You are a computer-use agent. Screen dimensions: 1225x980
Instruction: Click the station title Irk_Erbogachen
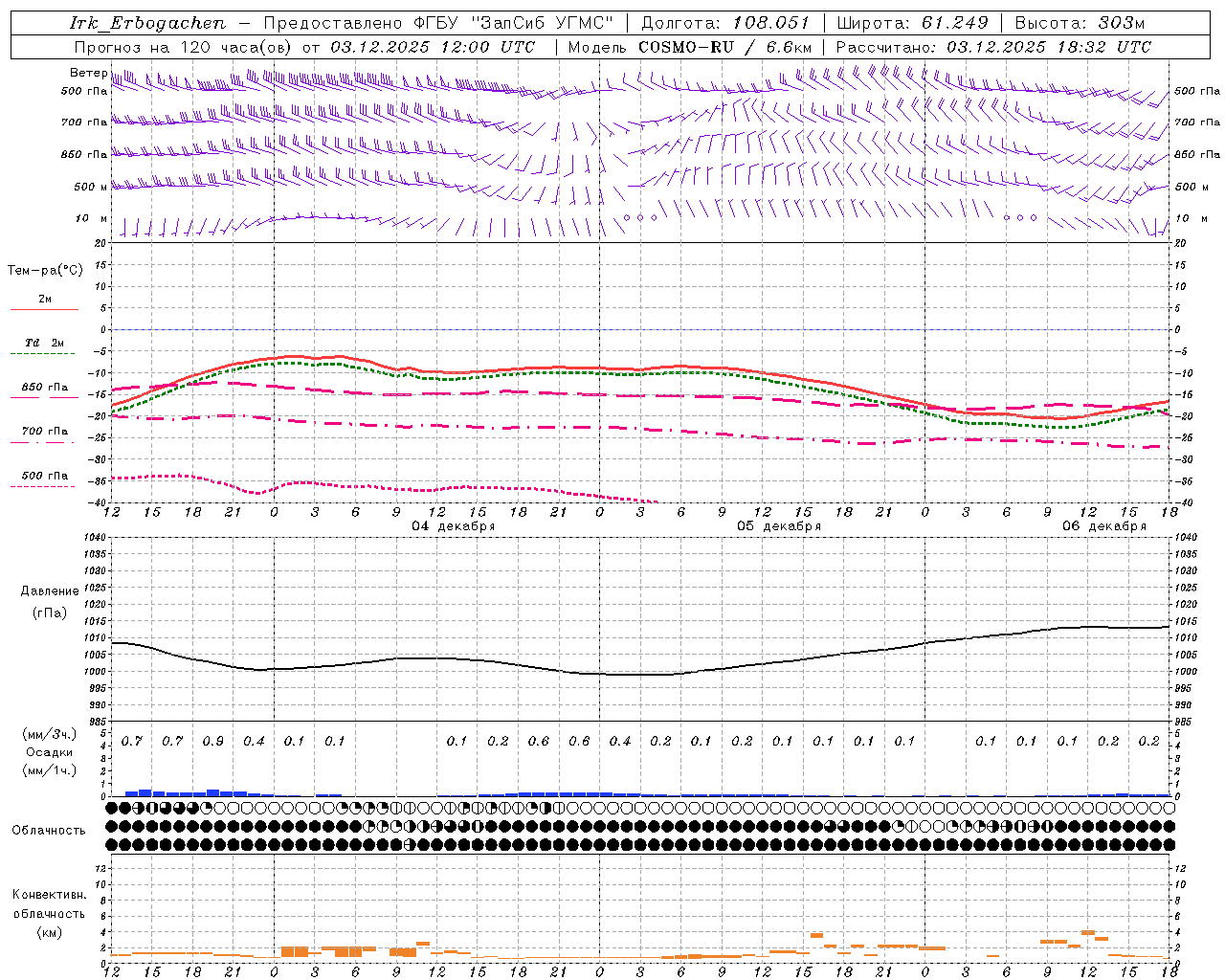pyautogui.click(x=147, y=23)
